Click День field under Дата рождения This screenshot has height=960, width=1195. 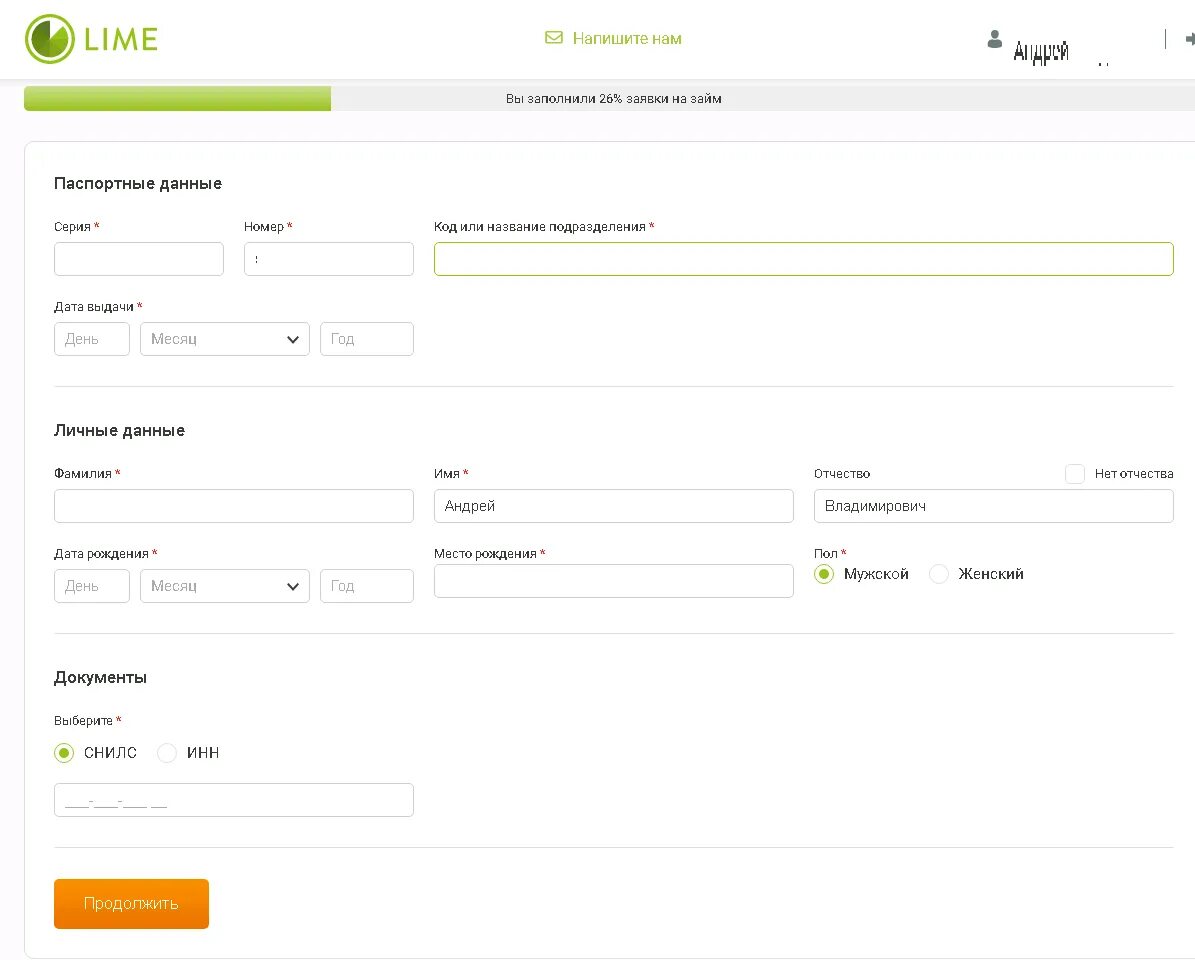pyautogui.click(x=91, y=586)
